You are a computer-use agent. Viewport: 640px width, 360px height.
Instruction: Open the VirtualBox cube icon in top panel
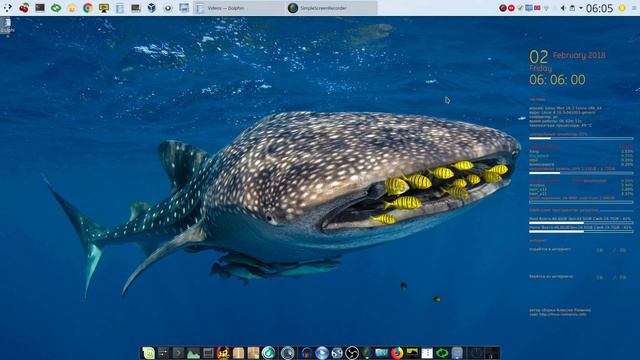151,8
